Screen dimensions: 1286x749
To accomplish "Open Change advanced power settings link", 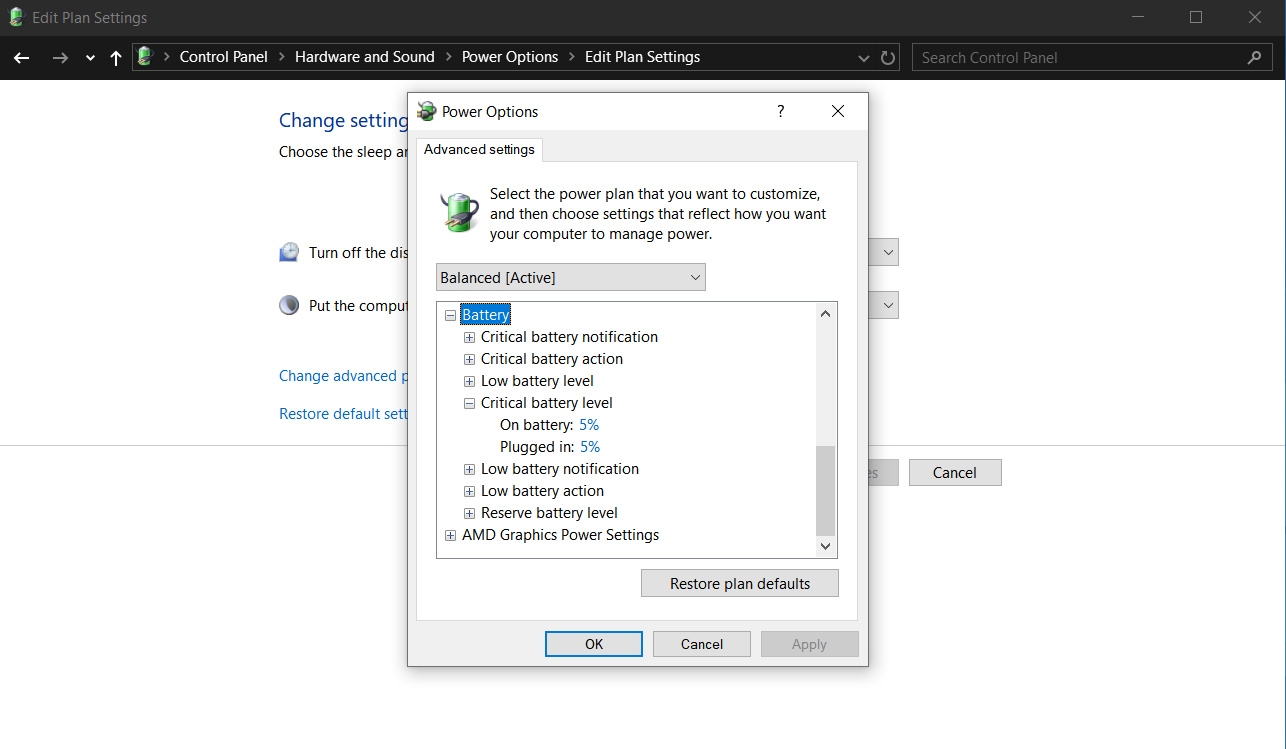I will [x=343, y=376].
